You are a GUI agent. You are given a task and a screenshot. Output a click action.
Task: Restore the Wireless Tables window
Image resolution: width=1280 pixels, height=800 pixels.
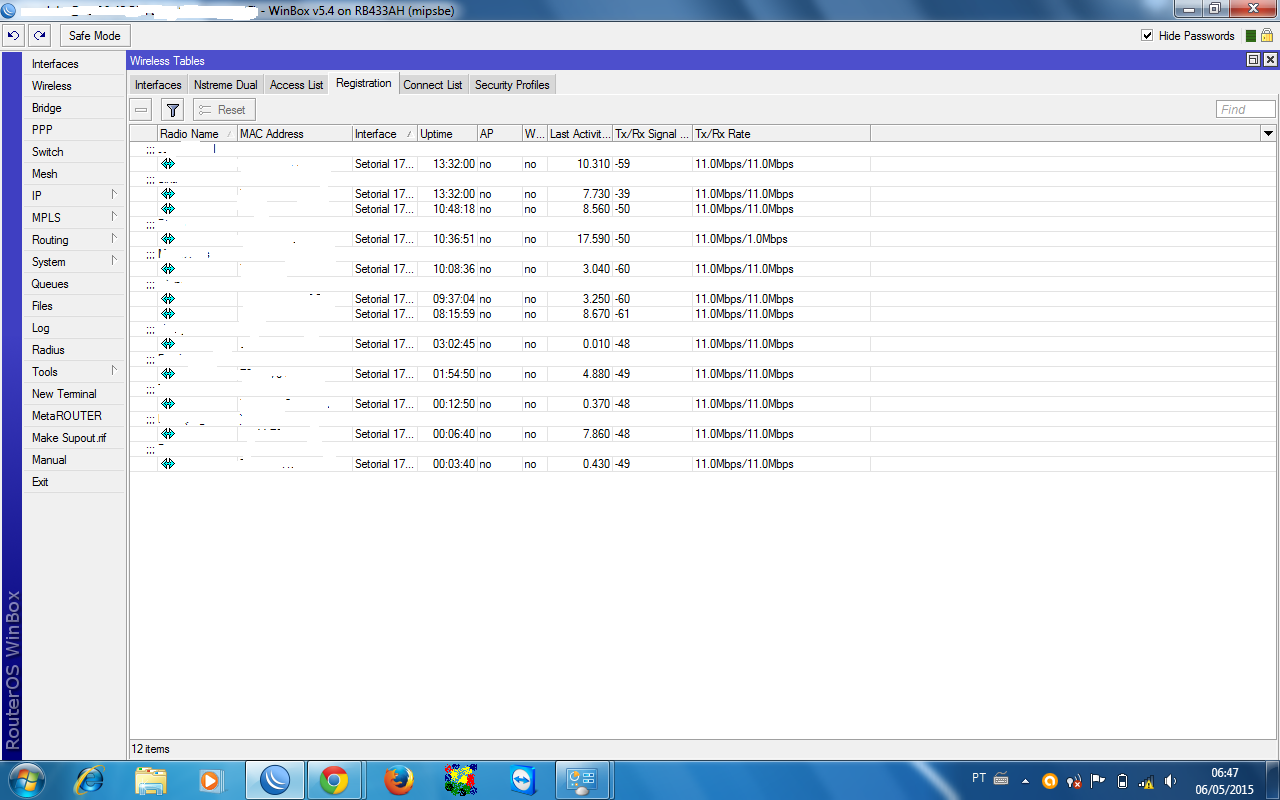click(x=1253, y=61)
